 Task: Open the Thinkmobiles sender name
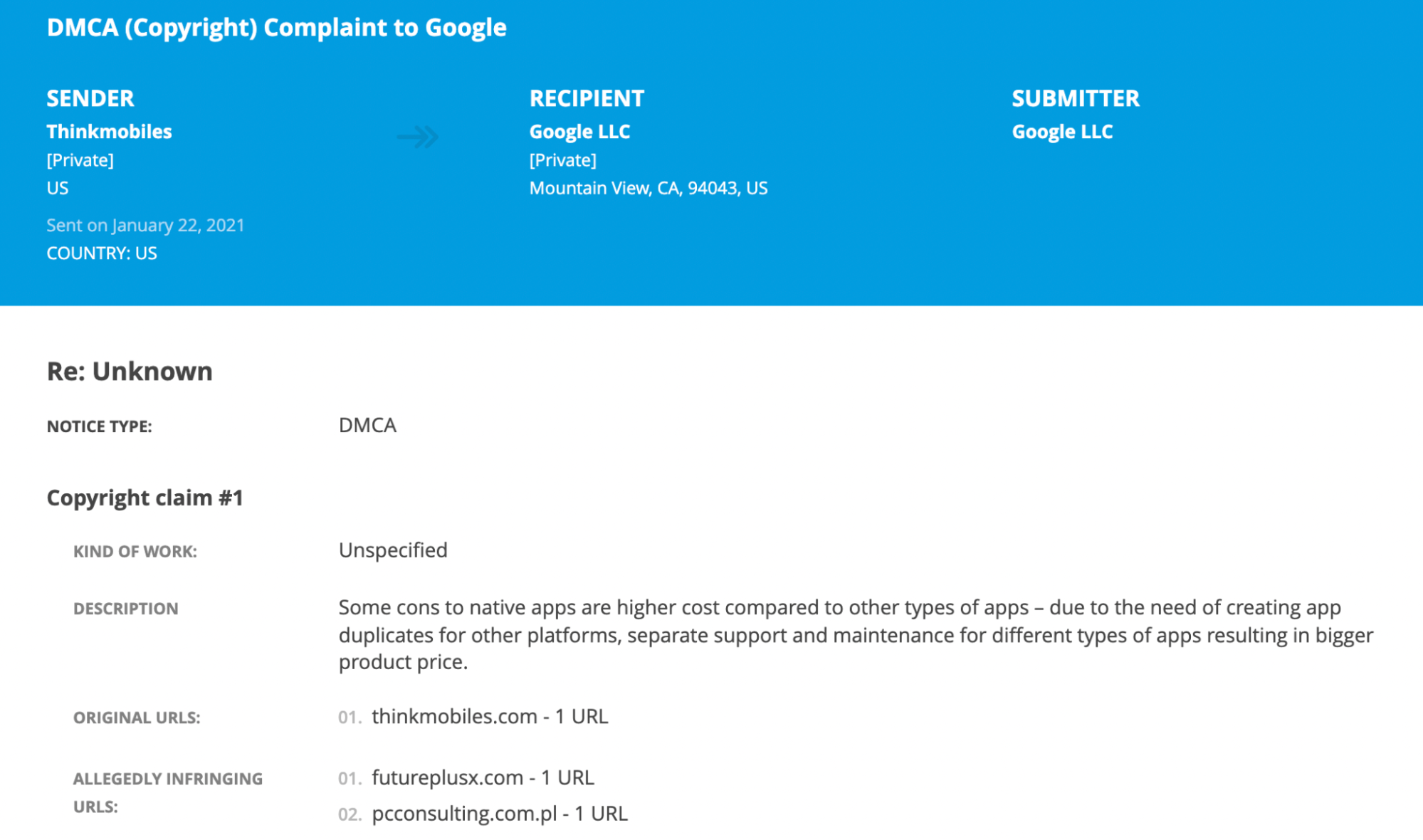[x=109, y=132]
